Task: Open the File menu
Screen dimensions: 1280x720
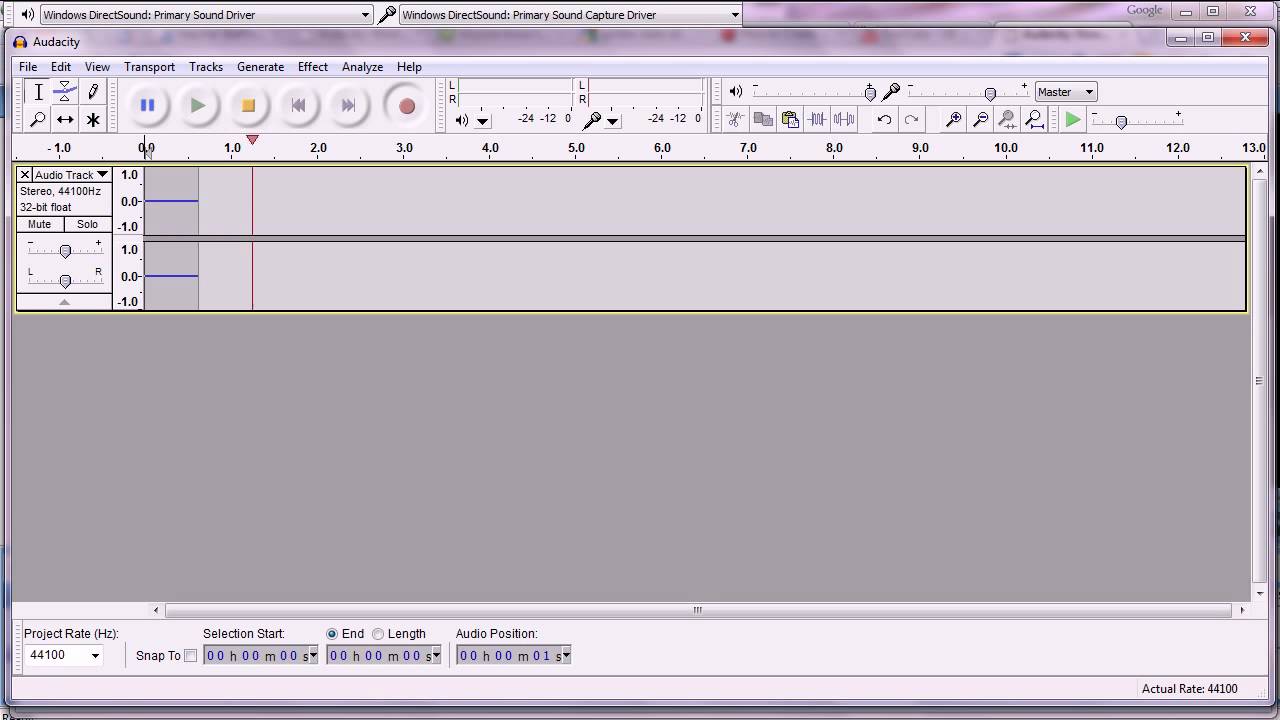Action: (x=28, y=67)
